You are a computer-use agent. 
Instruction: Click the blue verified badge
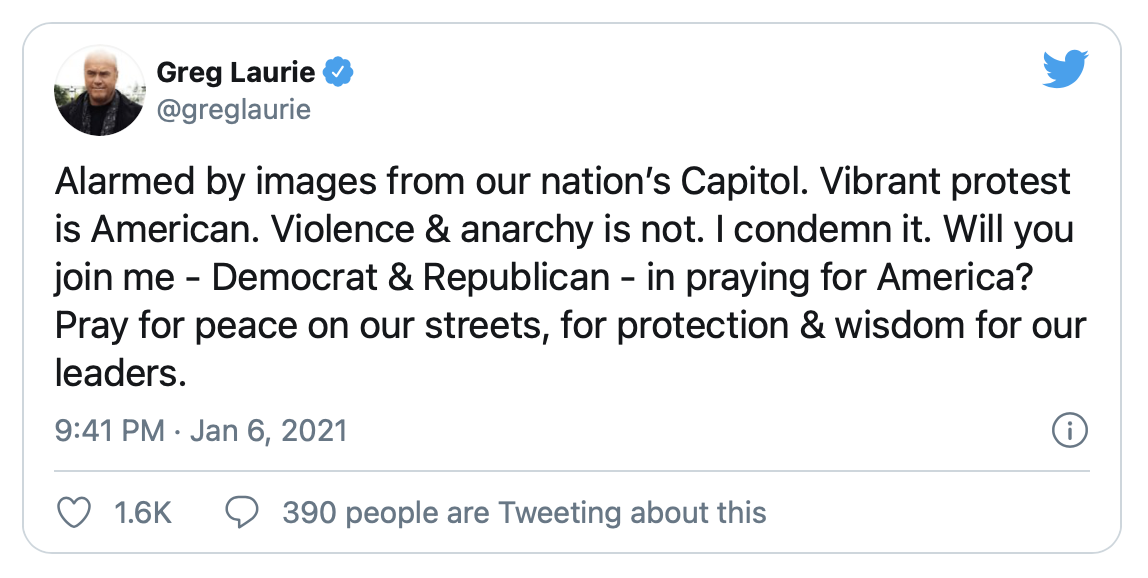tap(340, 72)
